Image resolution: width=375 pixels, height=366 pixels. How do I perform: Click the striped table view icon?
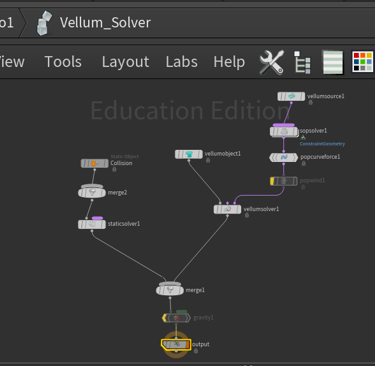click(x=333, y=62)
